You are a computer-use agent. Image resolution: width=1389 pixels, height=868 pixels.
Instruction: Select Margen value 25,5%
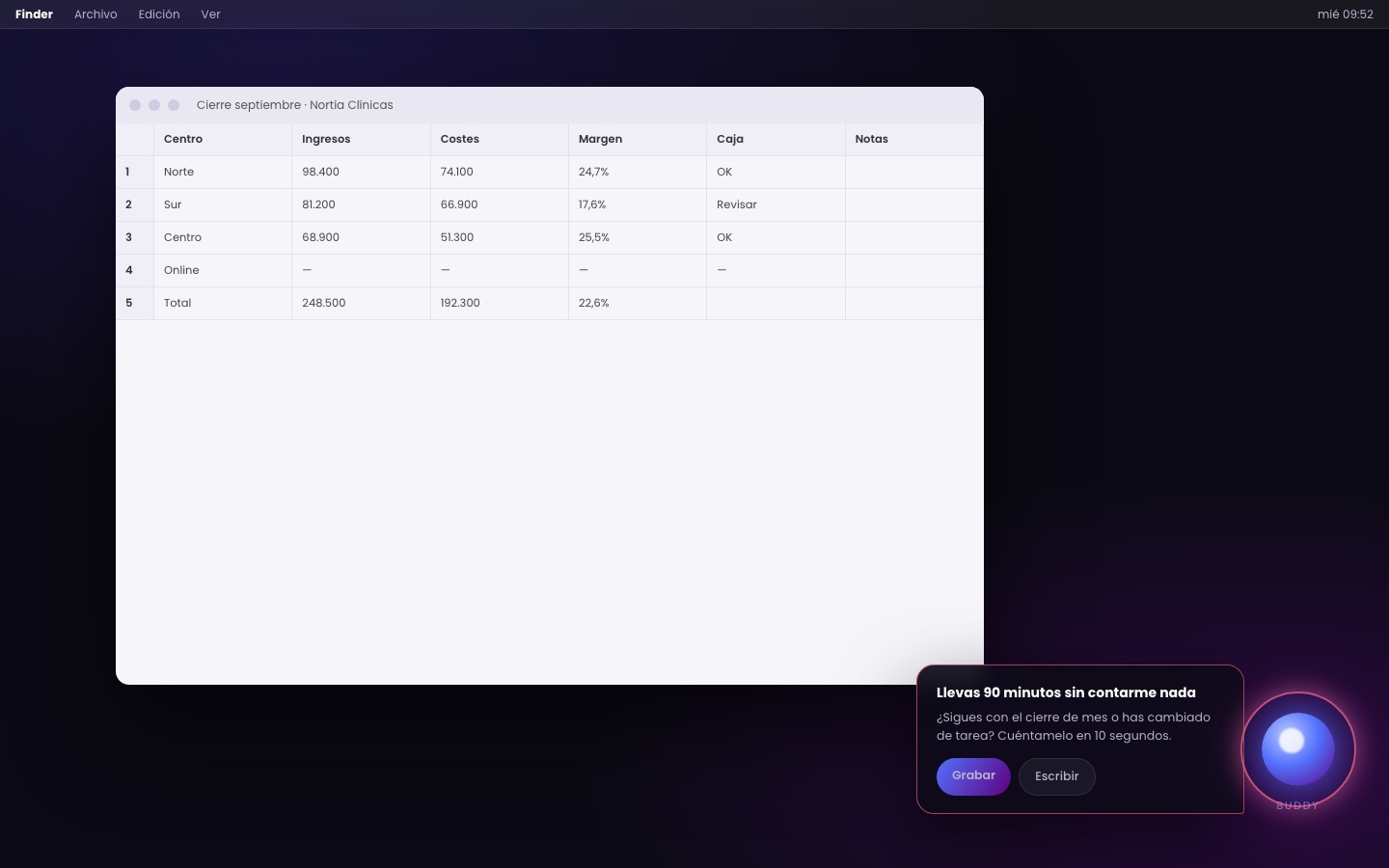point(638,237)
